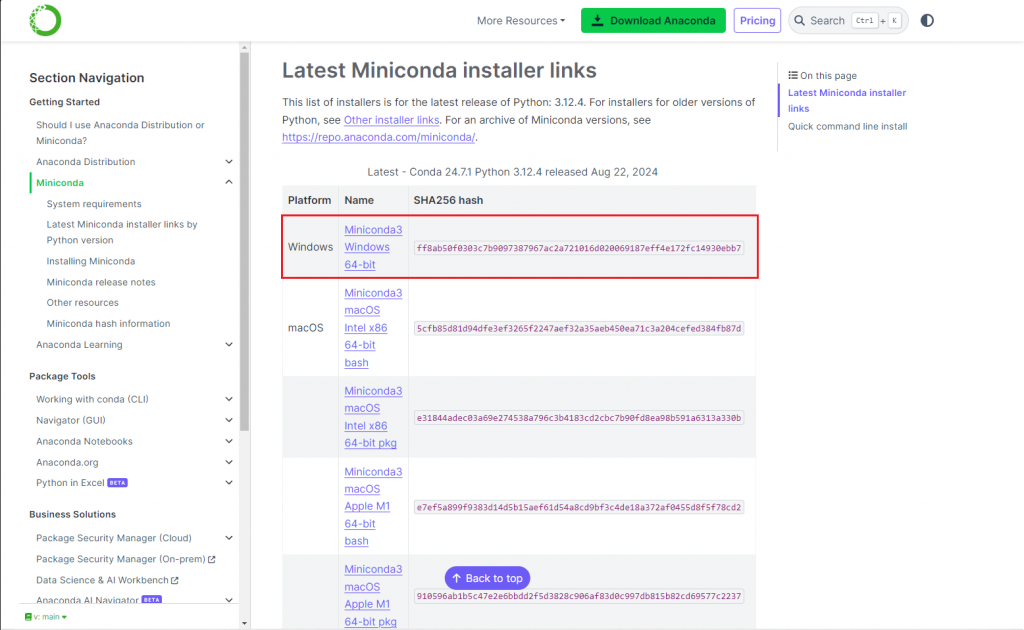Click the sidebar scrollbar down arrow
The height and width of the screenshot is (630, 1024).
244,623
